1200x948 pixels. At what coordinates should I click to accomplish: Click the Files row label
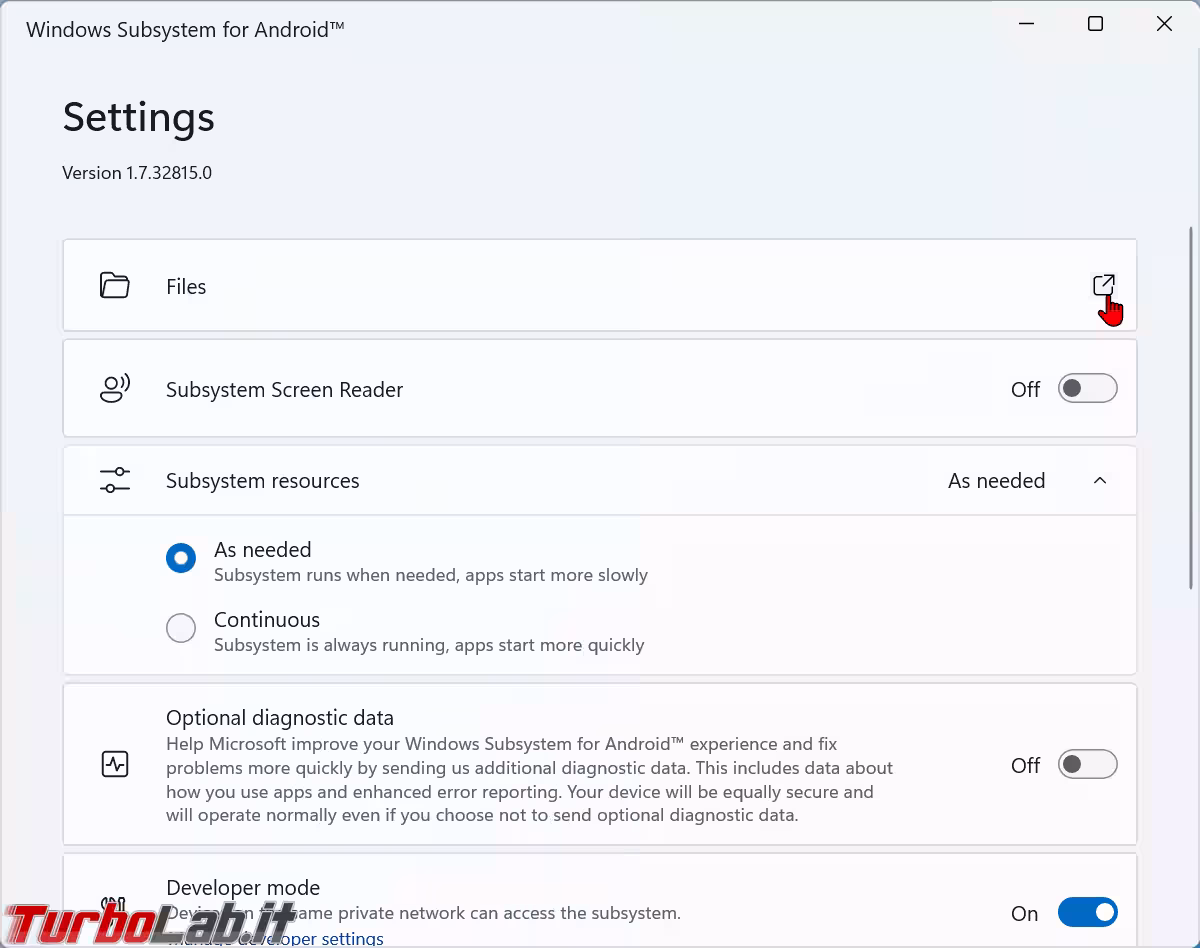(186, 286)
